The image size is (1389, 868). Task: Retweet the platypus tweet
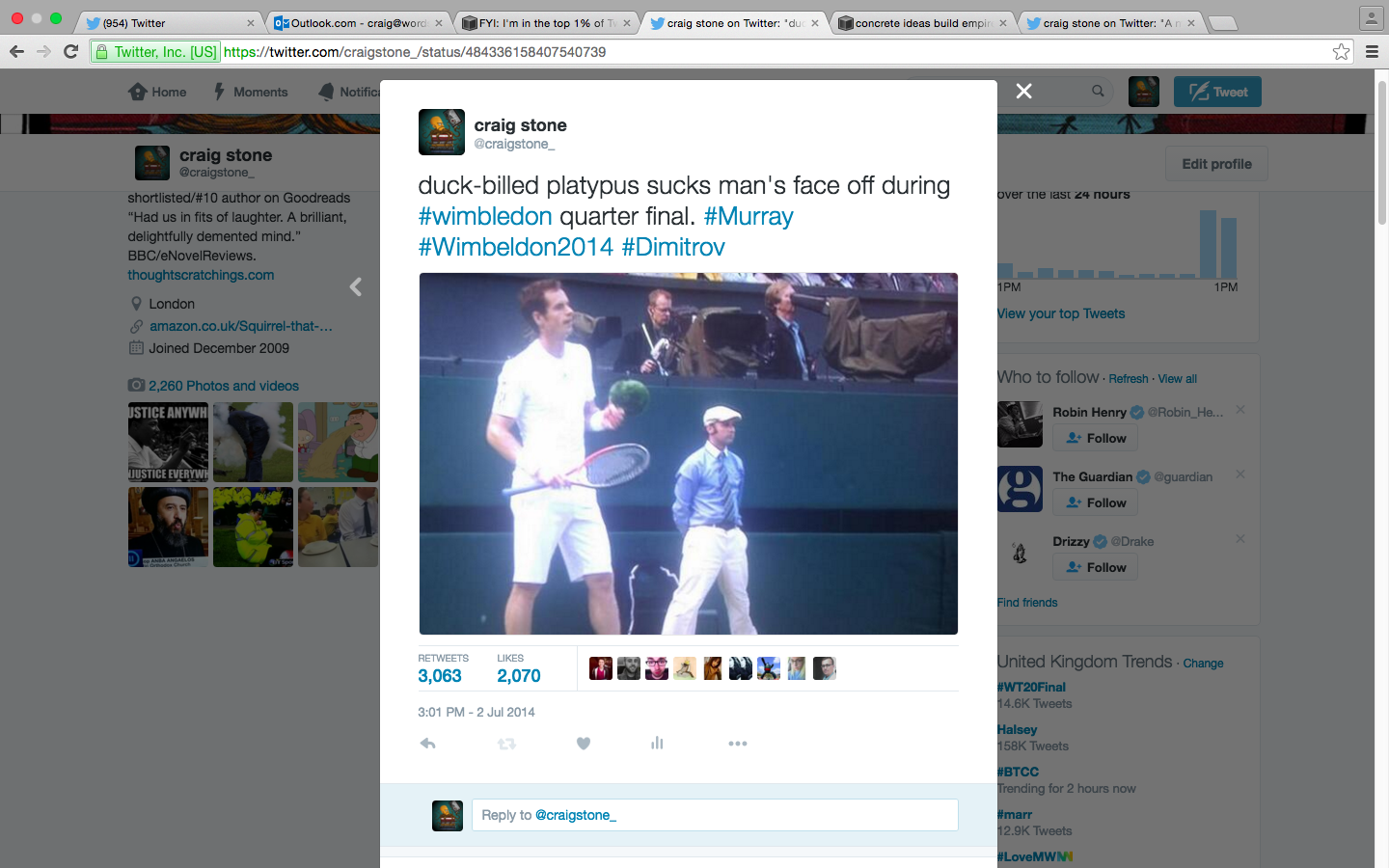(506, 744)
